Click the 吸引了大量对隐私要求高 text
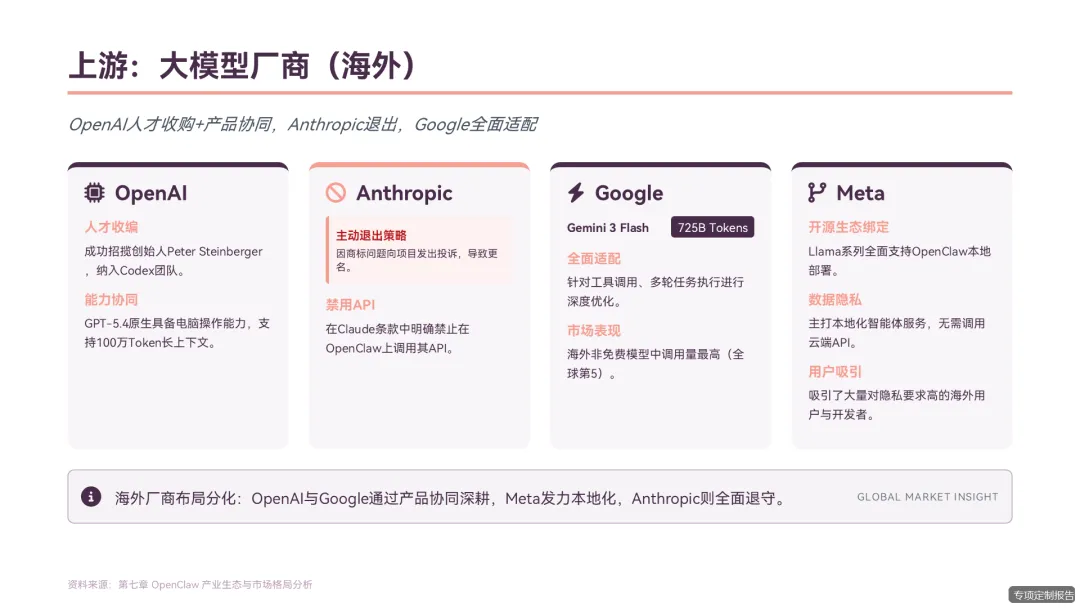The image size is (1080, 608). click(x=897, y=405)
